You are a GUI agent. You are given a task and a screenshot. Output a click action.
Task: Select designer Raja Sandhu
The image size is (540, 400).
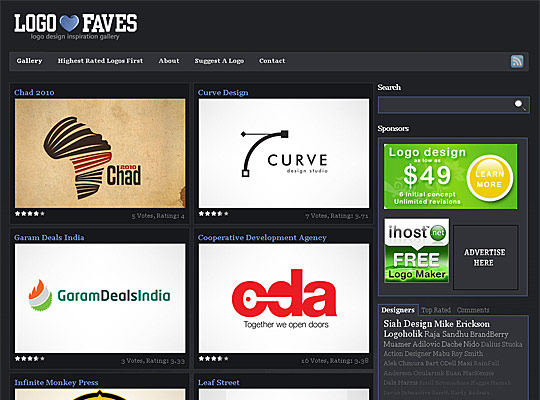tap(446, 335)
